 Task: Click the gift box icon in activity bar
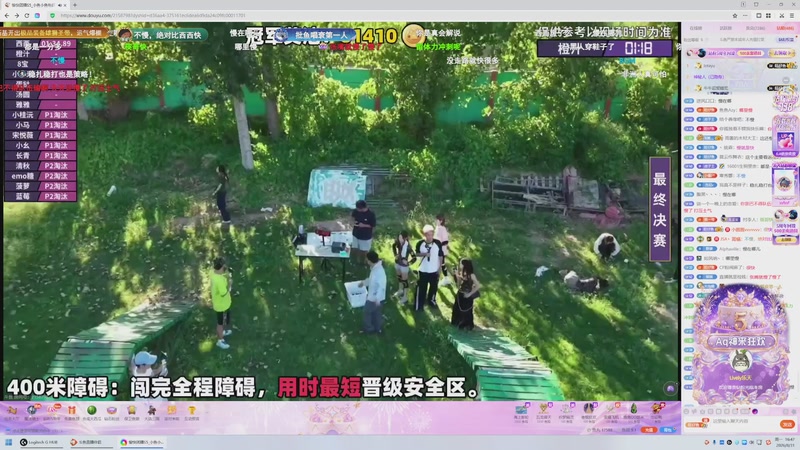71,410
